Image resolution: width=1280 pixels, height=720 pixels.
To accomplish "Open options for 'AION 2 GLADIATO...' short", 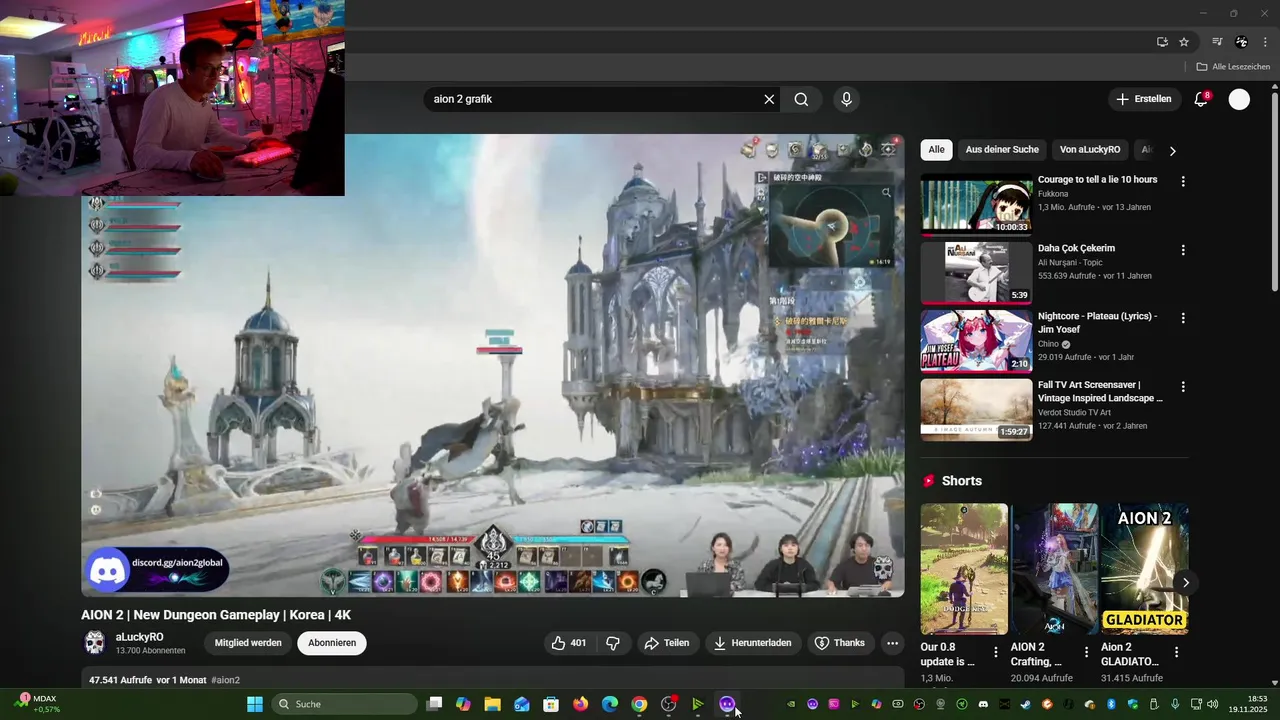I will 1176,652.
